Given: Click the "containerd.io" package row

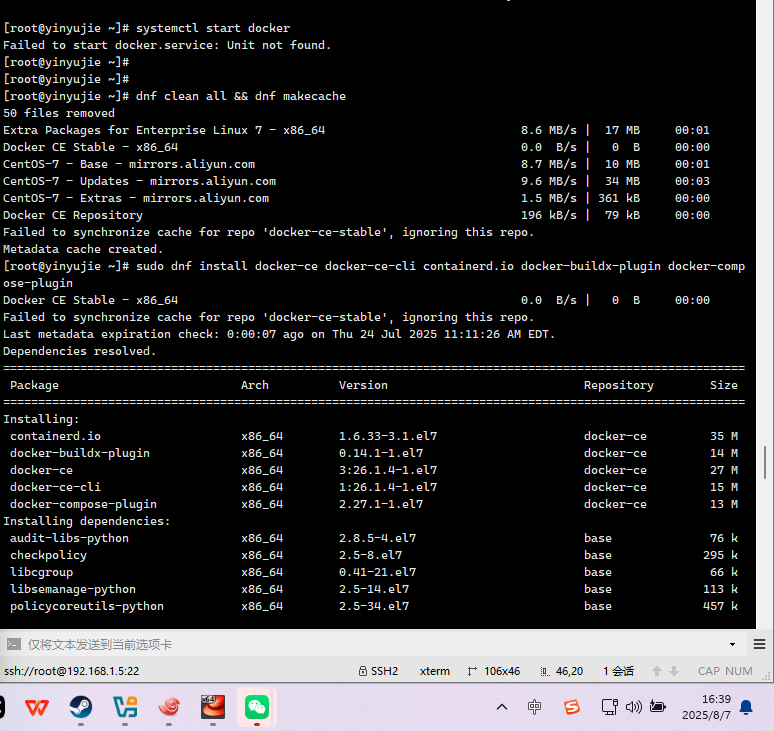Looking at the screenshot, I should point(374,436).
